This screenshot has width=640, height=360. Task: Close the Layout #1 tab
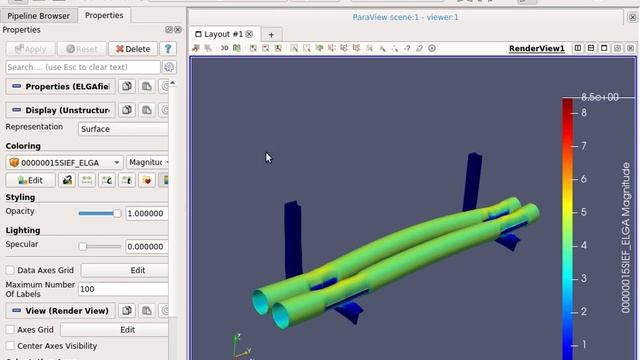(x=249, y=34)
